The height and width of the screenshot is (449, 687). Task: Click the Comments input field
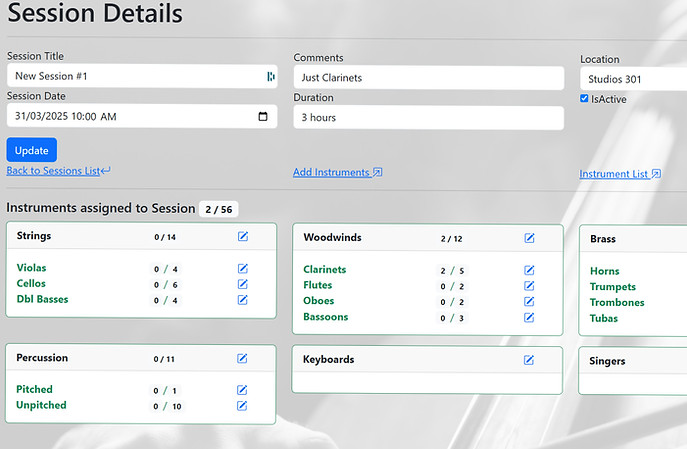pos(428,78)
